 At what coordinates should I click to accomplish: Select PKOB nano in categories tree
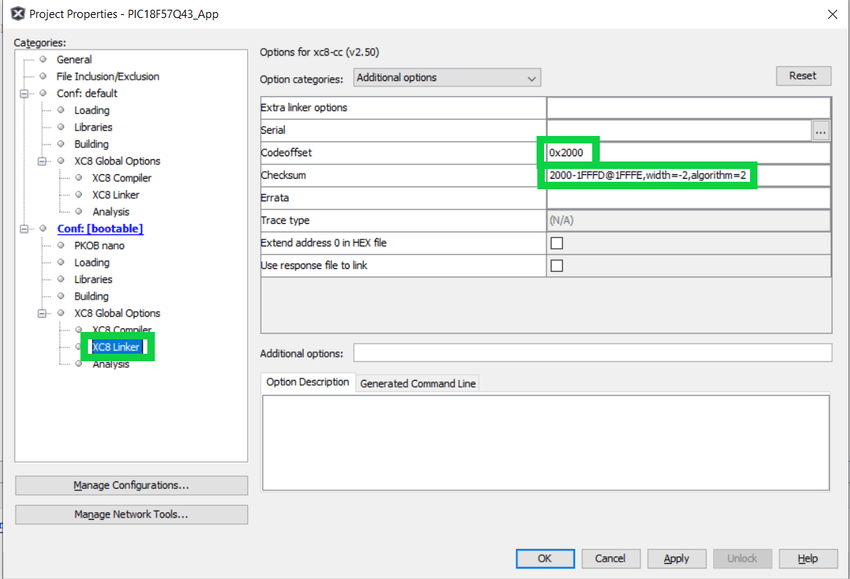pos(98,245)
